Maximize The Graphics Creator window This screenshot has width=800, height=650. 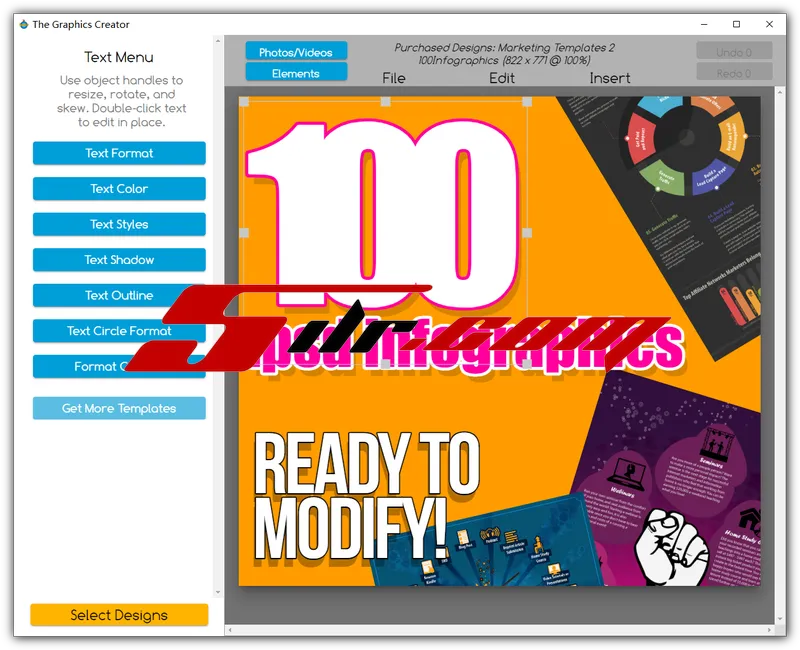coord(736,24)
